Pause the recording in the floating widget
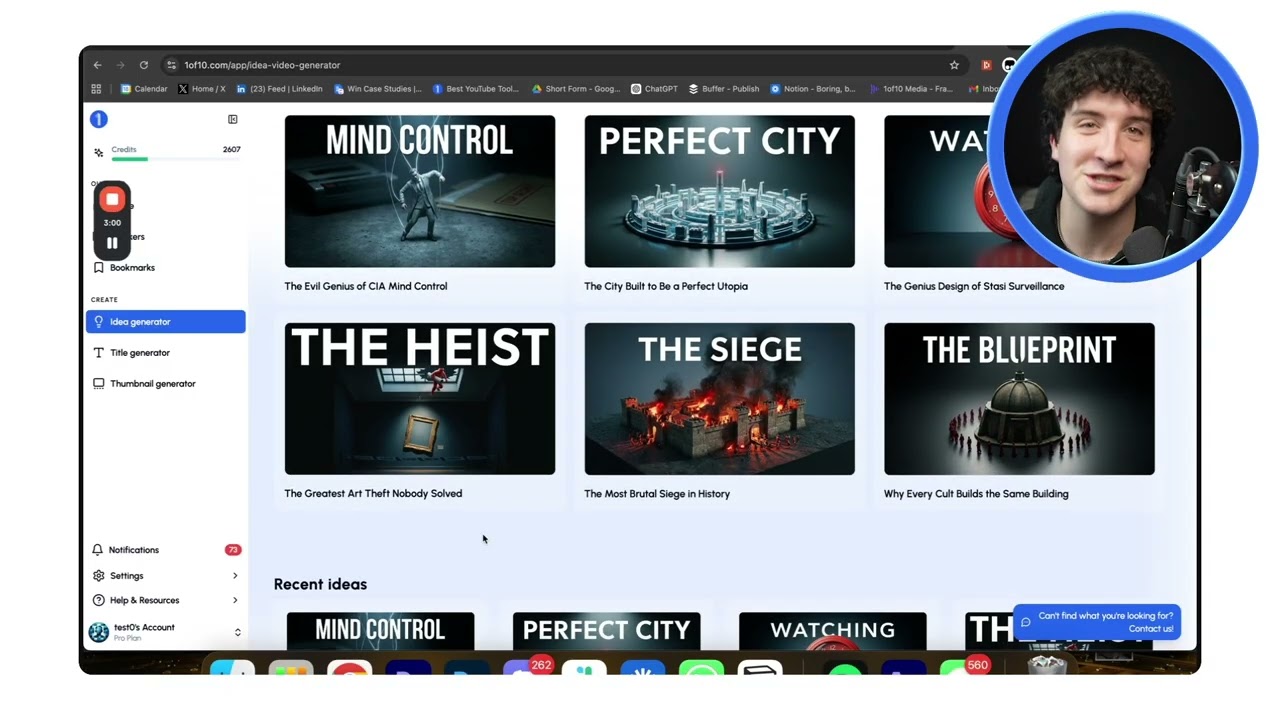Screen dimensions: 1280x720 click(112, 243)
